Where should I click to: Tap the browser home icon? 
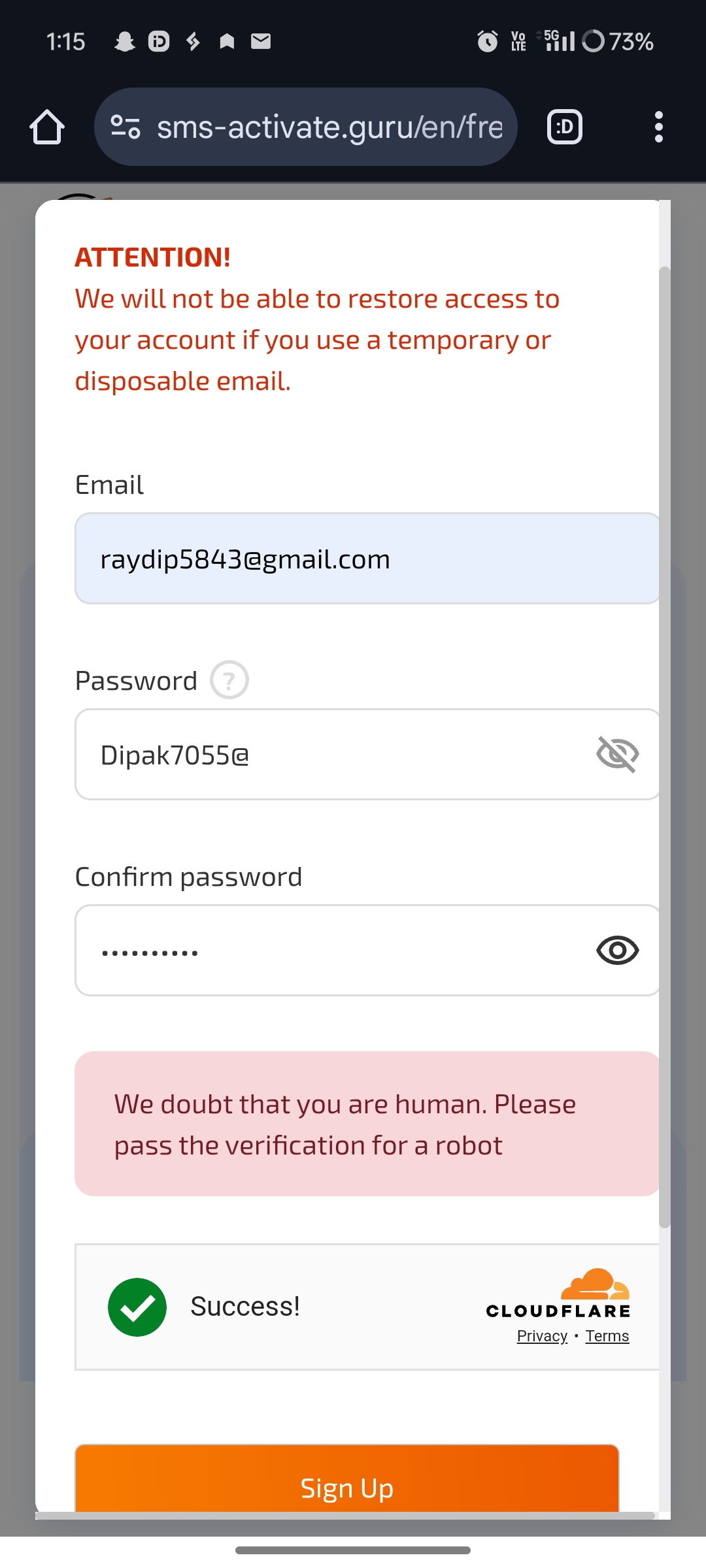[x=47, y=127]
